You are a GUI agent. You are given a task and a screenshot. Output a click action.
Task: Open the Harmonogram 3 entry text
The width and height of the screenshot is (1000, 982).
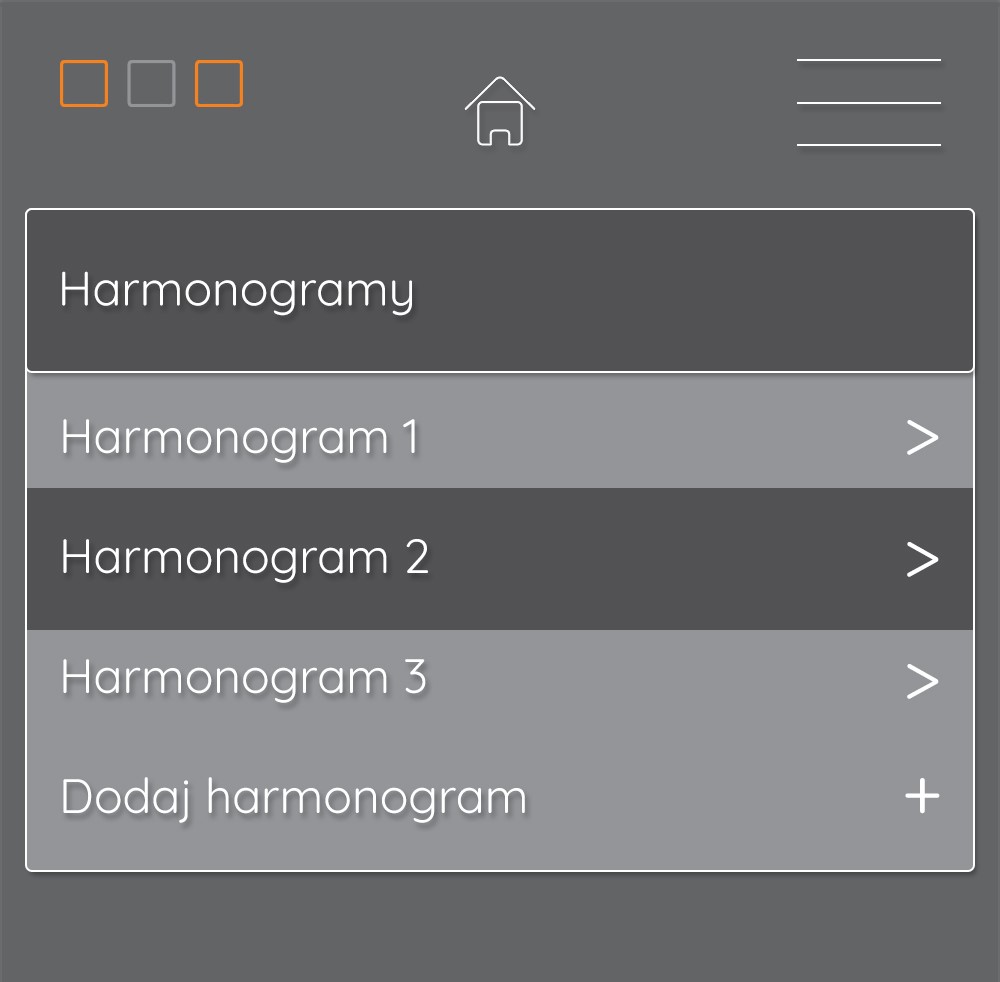click(x=244, y=678)
